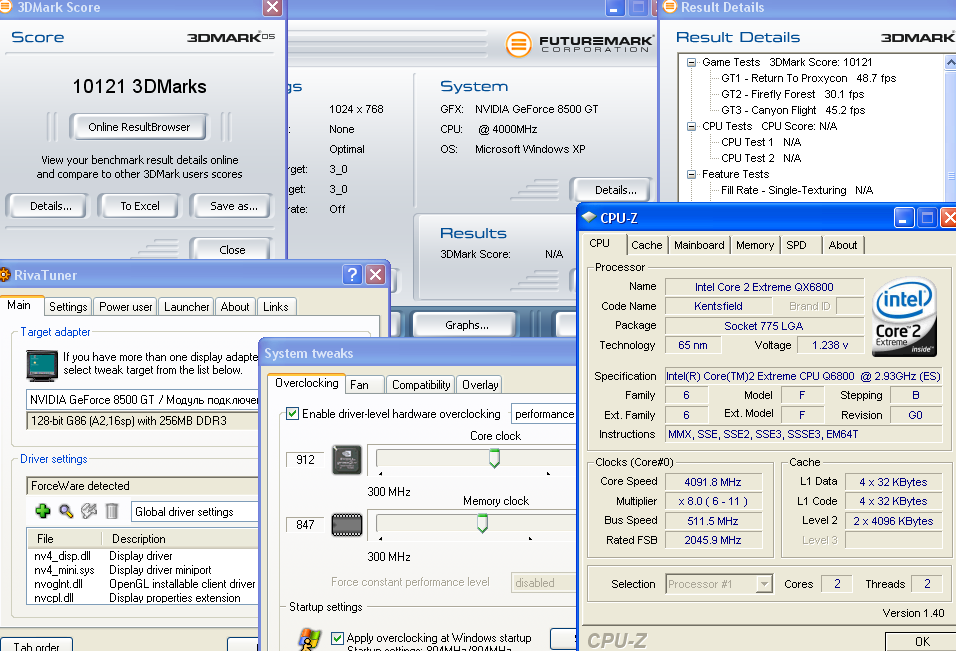Screen dimensions: 956x651
Task: Click the To Excel button
Action: (x=140, y=206)
